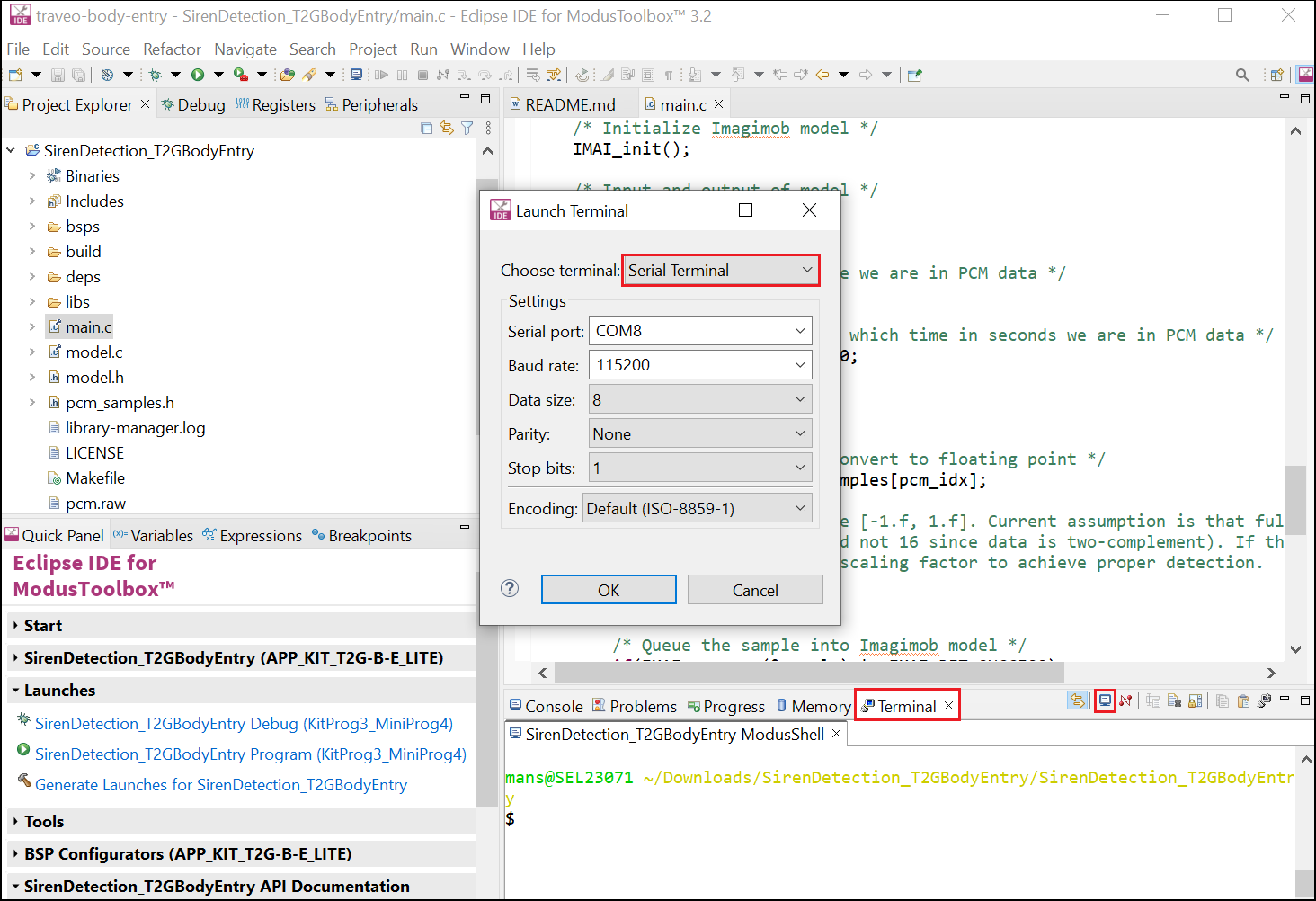The image size is (1316, 901).
Task: Click the Filter icon in Project Explorer
Action: pos(467,129)
